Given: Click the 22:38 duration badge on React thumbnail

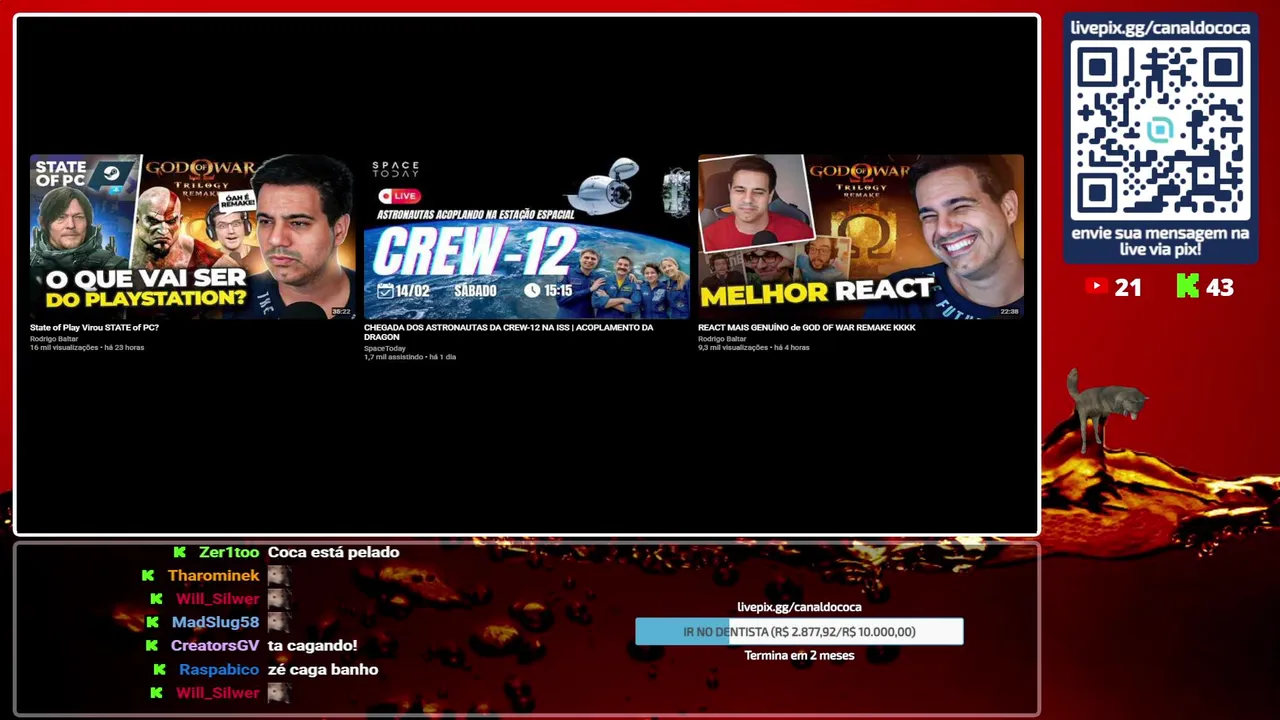Looking at the screenshot, I should [1010, 312].
